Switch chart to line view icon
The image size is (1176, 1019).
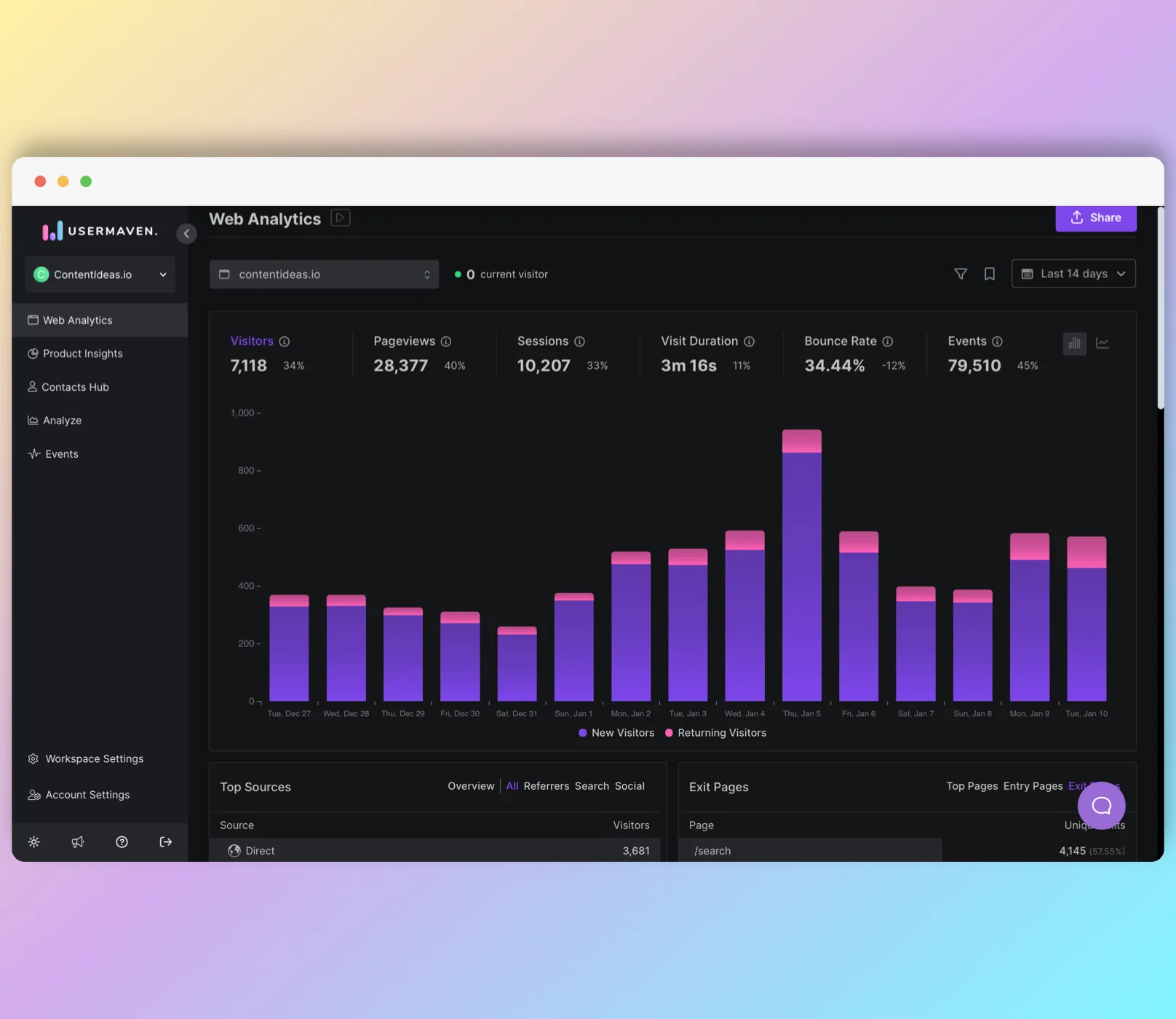[x=1102, y=343]
